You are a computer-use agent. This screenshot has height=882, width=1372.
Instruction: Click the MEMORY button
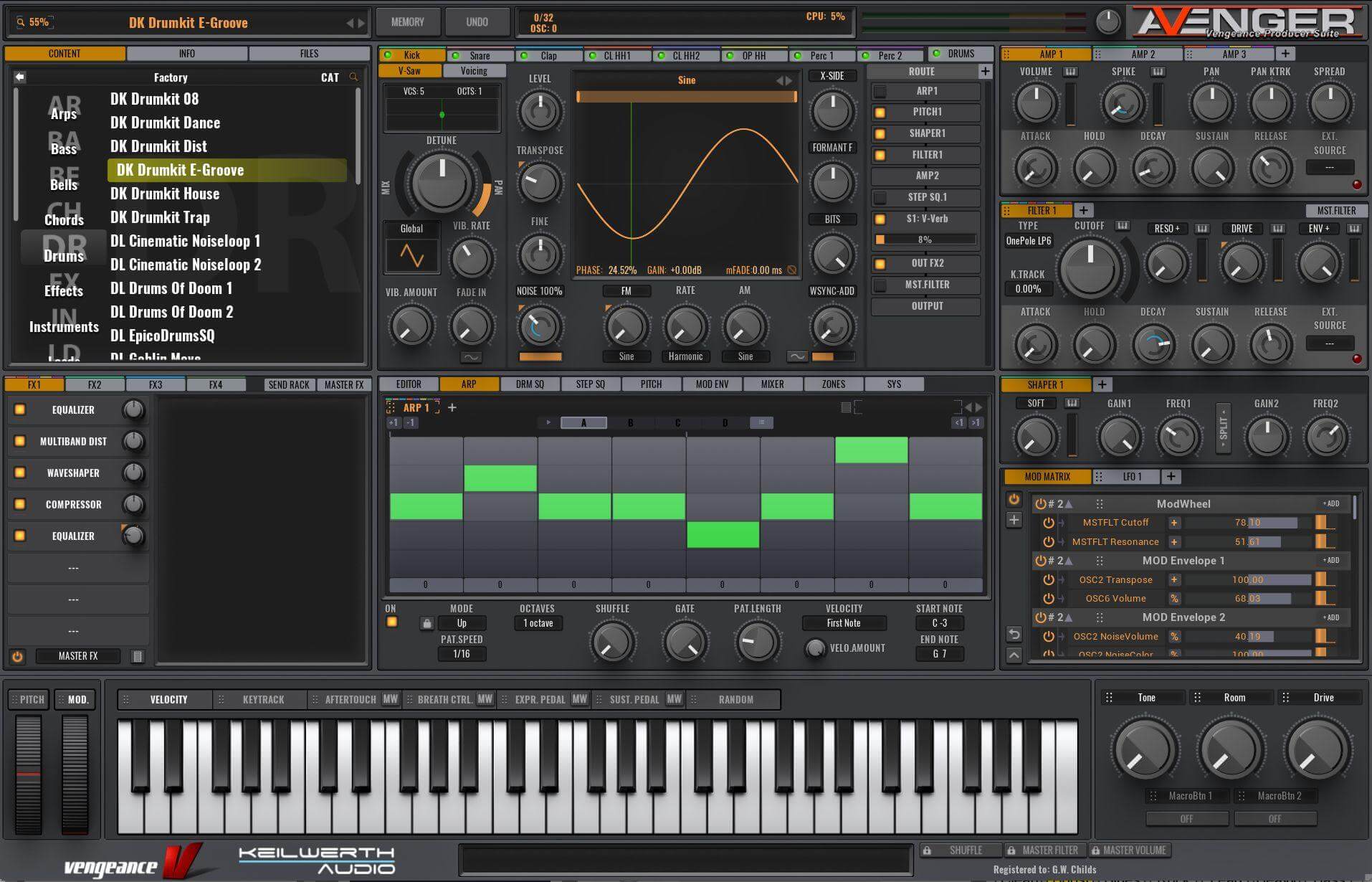point(407,22)
